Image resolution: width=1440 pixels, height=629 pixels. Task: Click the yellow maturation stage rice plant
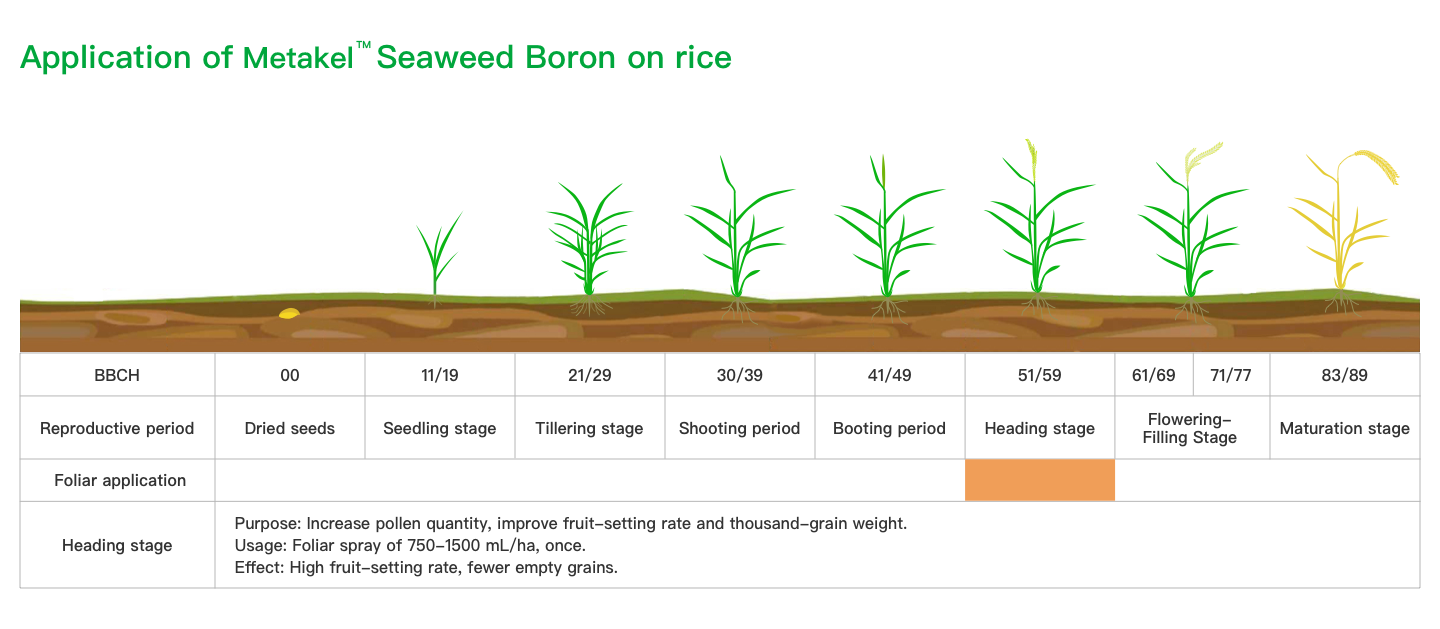(1340, 225)
